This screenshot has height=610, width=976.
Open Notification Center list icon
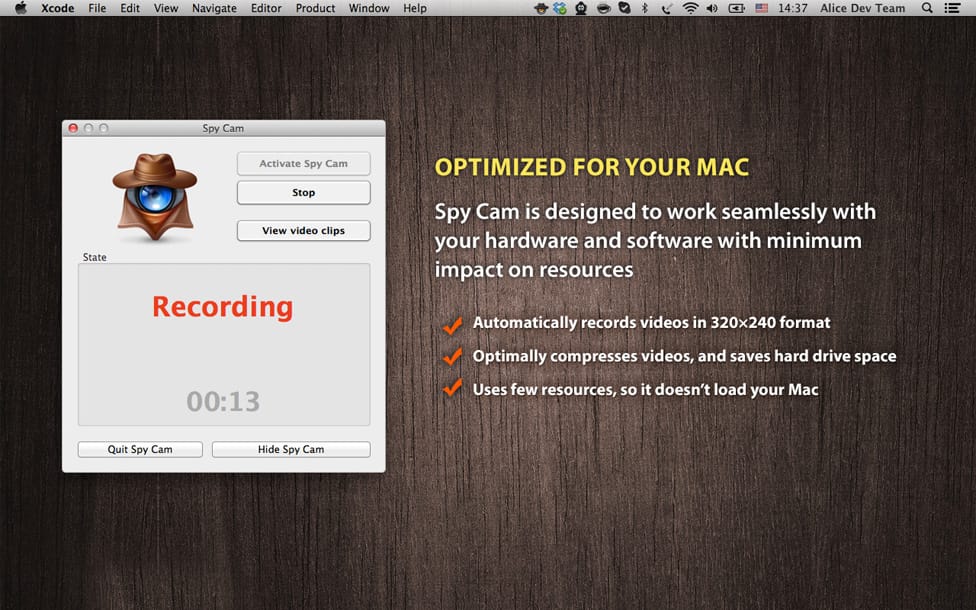[x=952, y=8]
